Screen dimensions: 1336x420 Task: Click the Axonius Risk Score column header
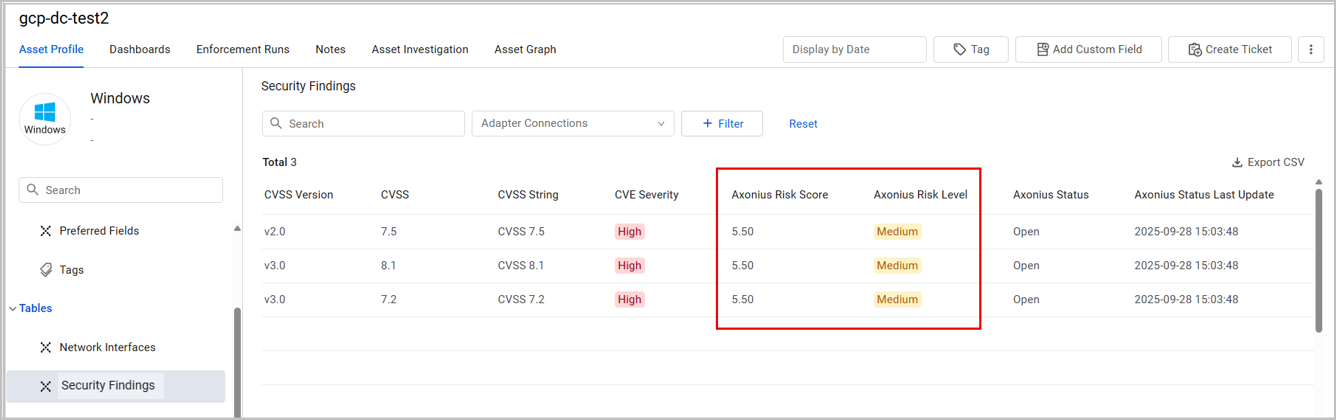click(780, 195)
